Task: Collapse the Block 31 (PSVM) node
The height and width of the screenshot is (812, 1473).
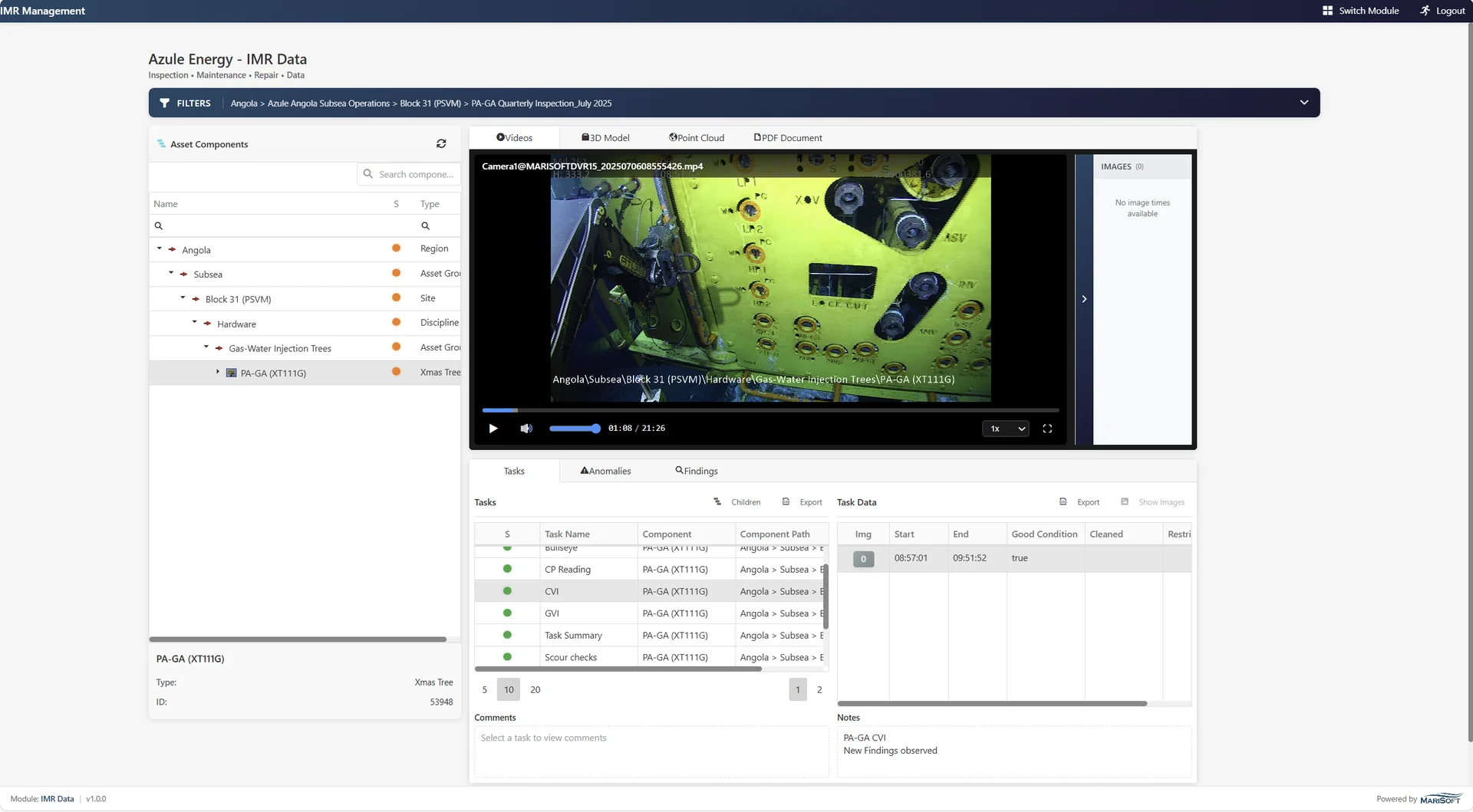Action: point(183,298)
